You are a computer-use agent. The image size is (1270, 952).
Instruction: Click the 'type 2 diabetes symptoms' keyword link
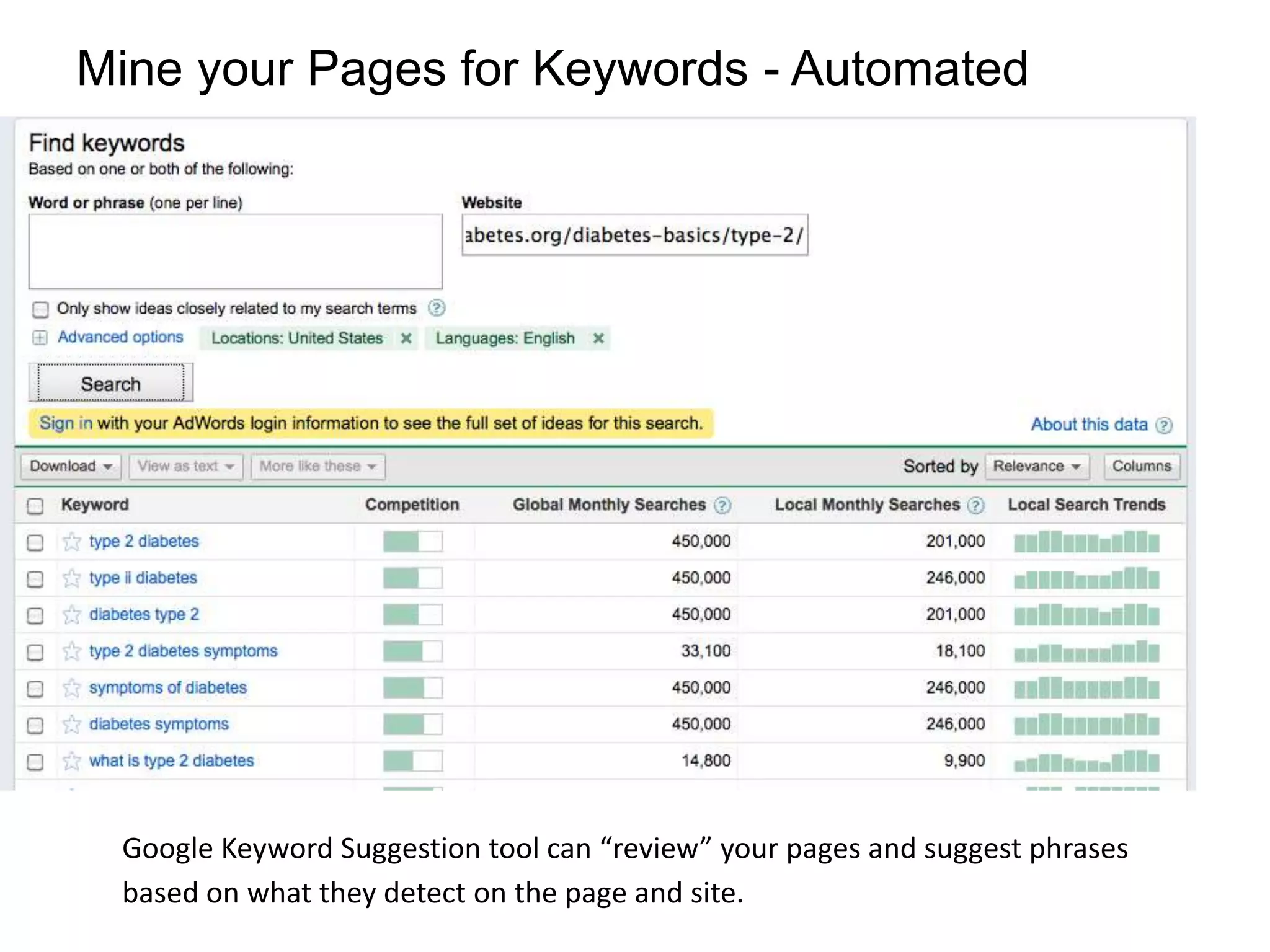[x=183, y=651]
